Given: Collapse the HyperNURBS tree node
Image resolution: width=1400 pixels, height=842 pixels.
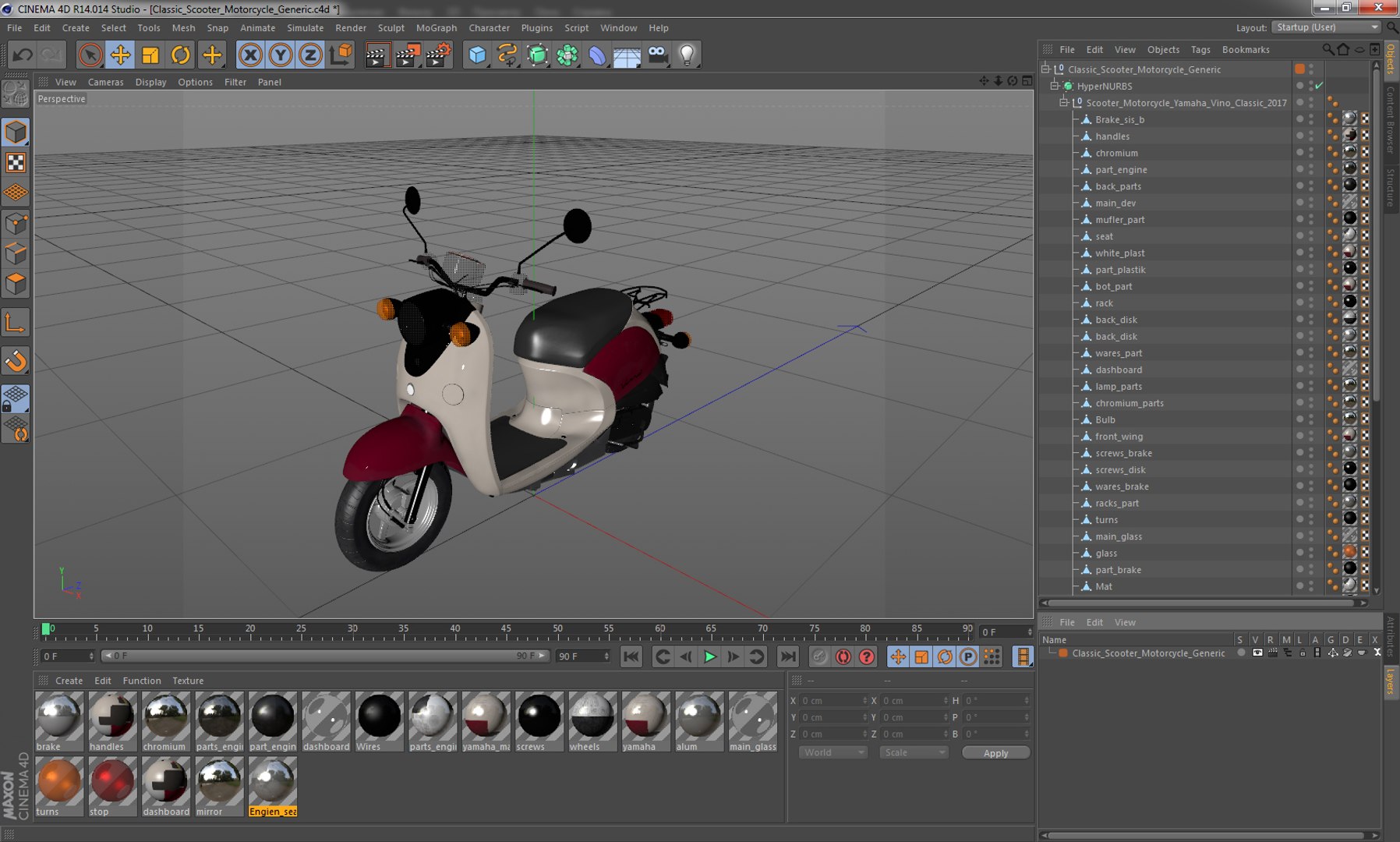Looking at the screenshot, I should click(1055, 86).
